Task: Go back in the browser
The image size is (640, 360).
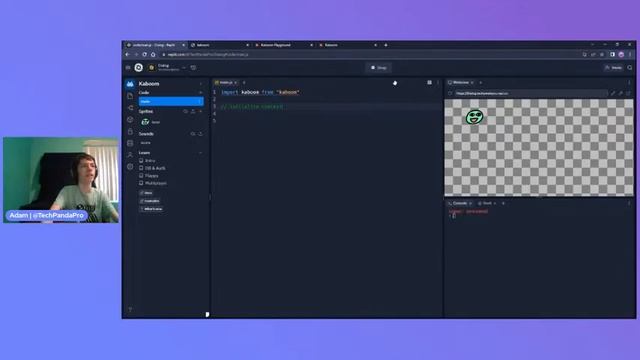Action: tap(127, 54)
